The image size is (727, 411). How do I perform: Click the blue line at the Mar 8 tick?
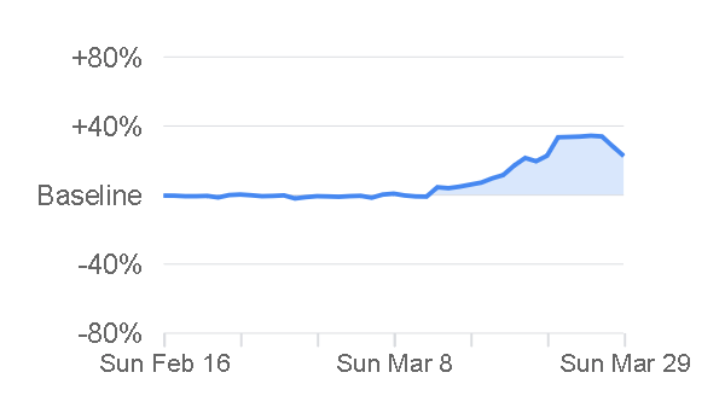click(395, 193)
